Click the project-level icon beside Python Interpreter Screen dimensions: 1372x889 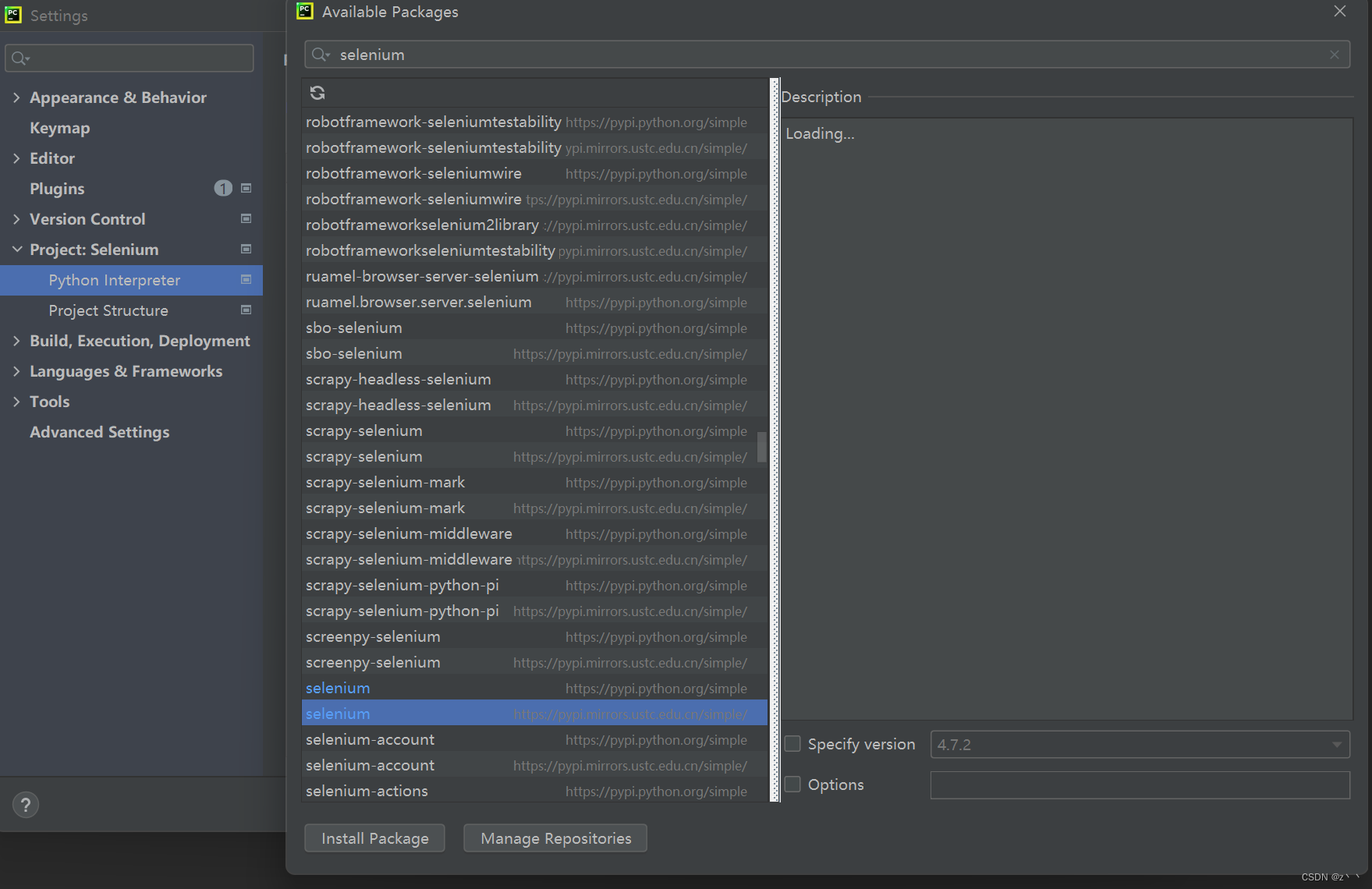(246, 279)
